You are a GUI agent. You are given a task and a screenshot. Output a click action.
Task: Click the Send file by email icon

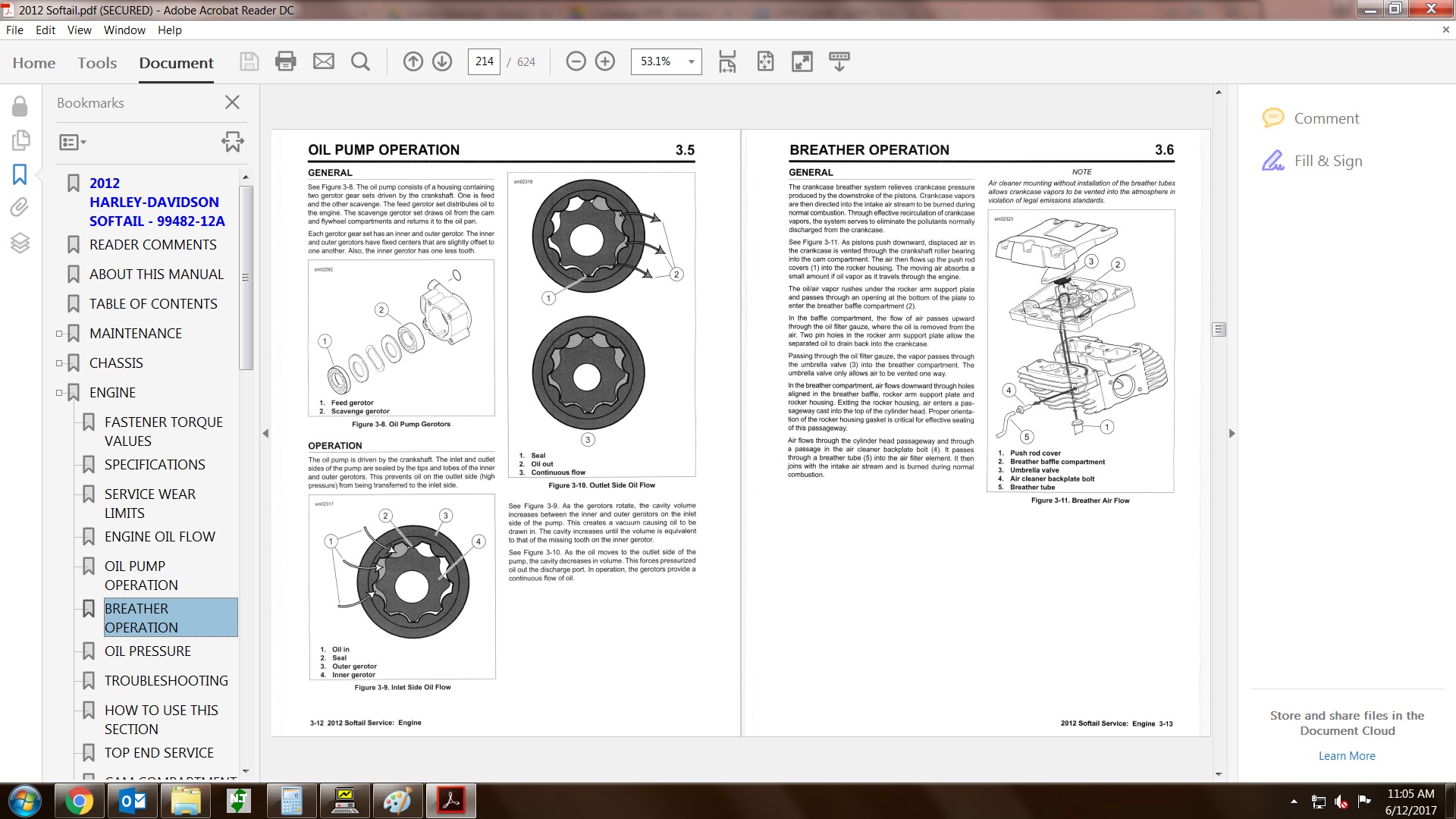point(324,61)
